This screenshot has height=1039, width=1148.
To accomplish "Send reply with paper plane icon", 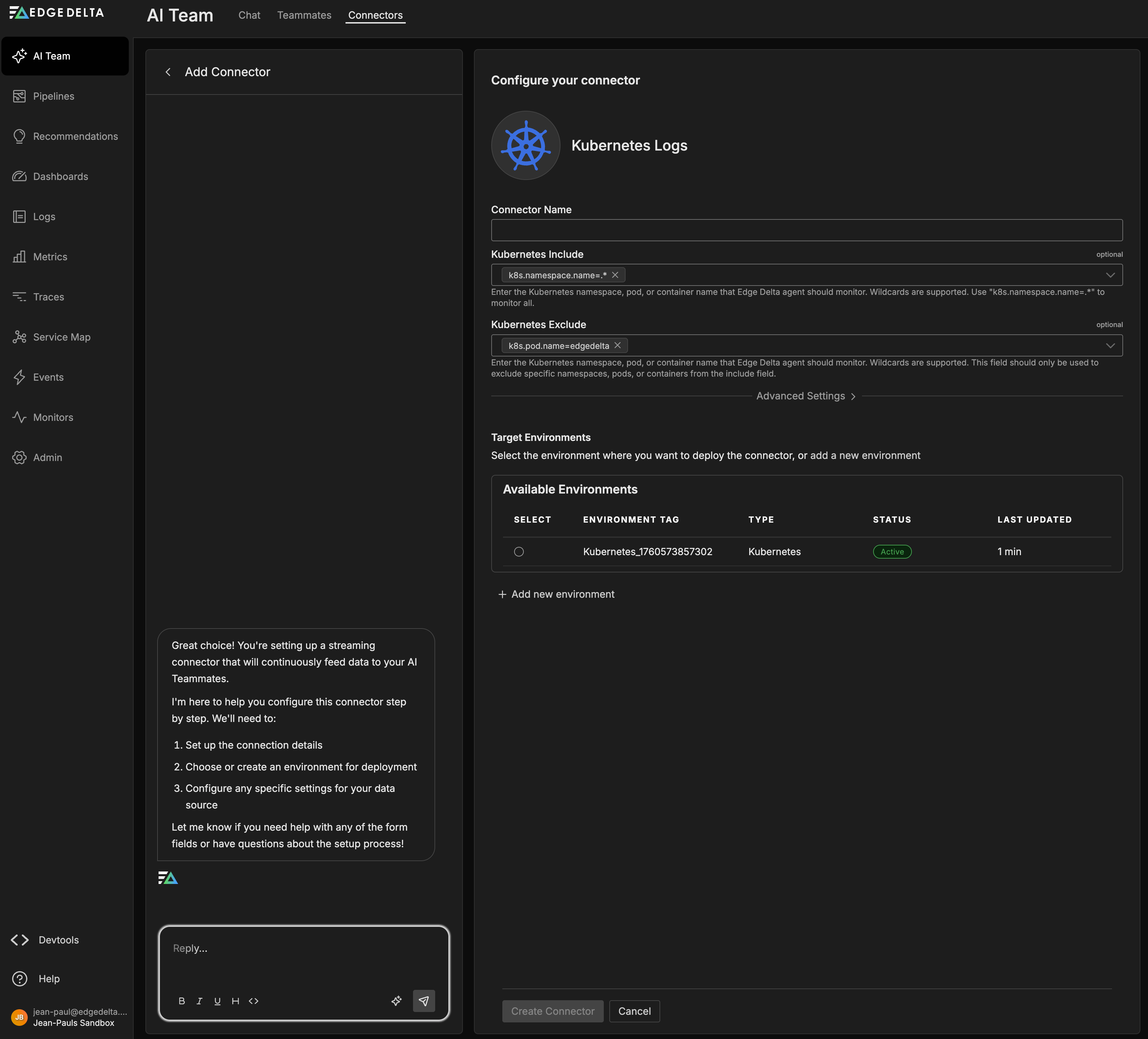I will click(x=424, y=1001).
